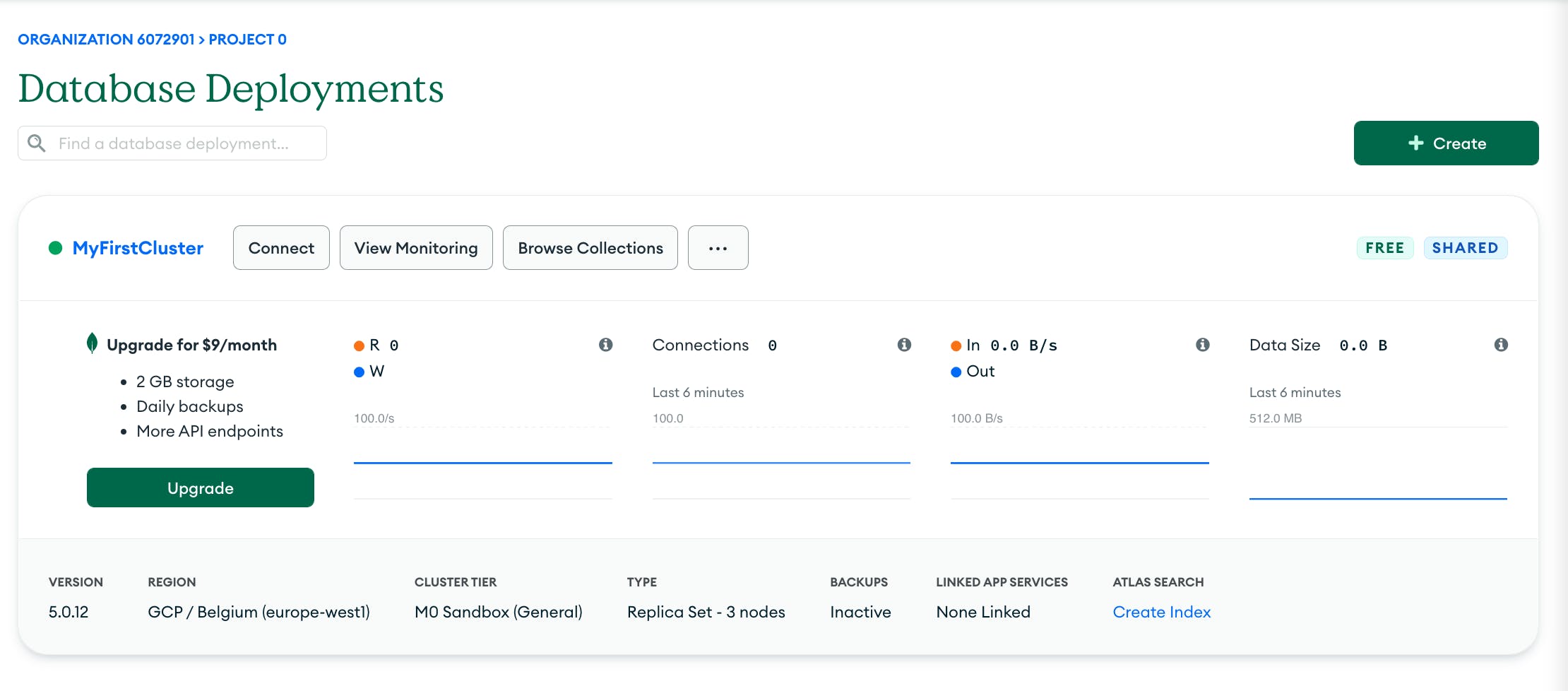Click Browse Collections button
The height and width of the screenshot is (691, 1568).
[590, 248]
